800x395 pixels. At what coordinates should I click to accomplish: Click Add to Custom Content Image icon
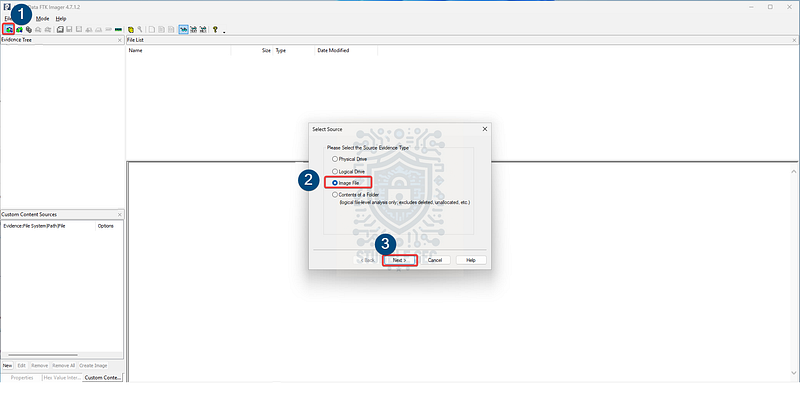click(89, 30)
